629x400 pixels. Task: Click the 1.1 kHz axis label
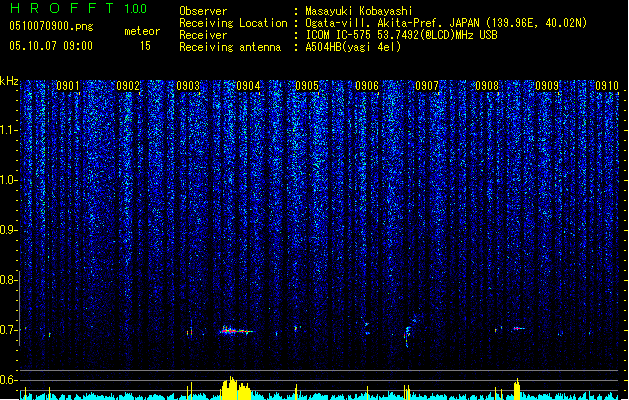pos(9,130)
